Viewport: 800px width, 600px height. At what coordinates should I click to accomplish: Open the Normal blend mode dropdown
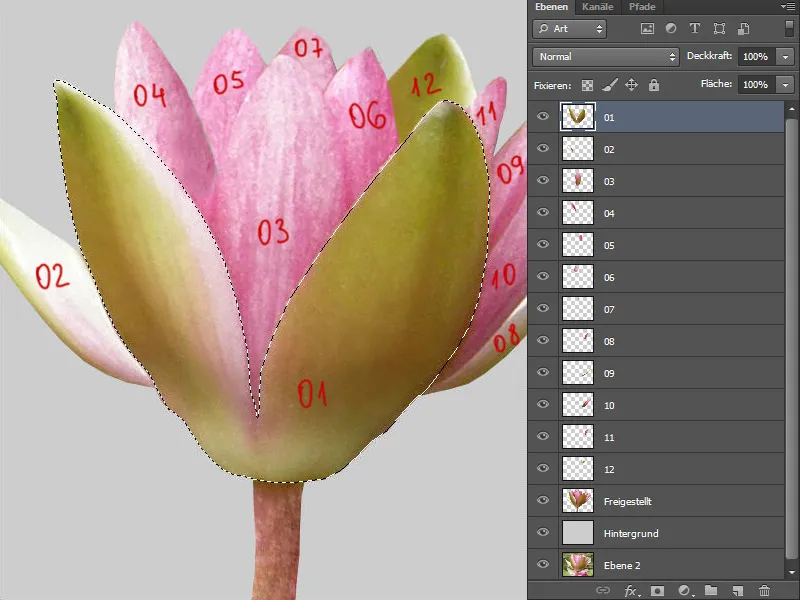pos(605,58)
